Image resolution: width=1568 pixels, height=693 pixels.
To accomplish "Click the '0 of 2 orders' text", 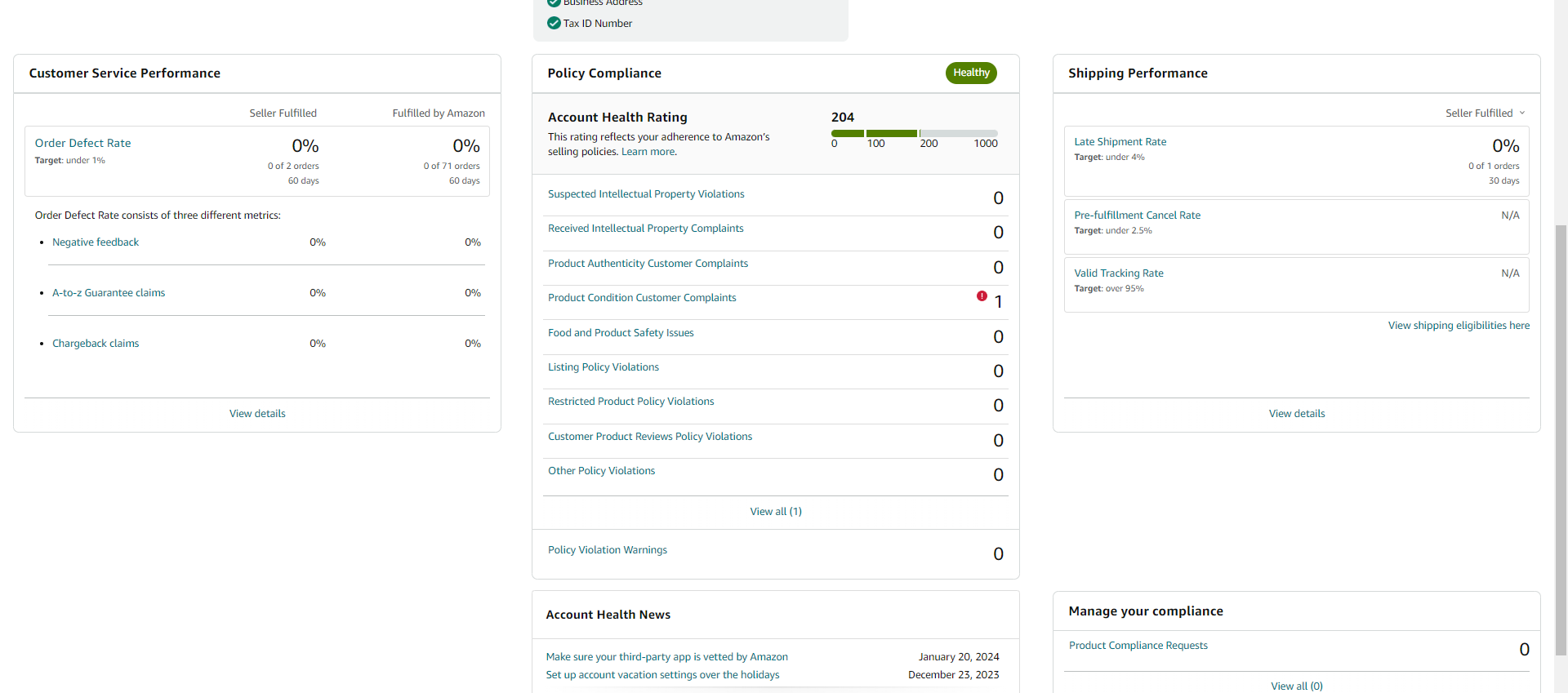I will [293, 166].
